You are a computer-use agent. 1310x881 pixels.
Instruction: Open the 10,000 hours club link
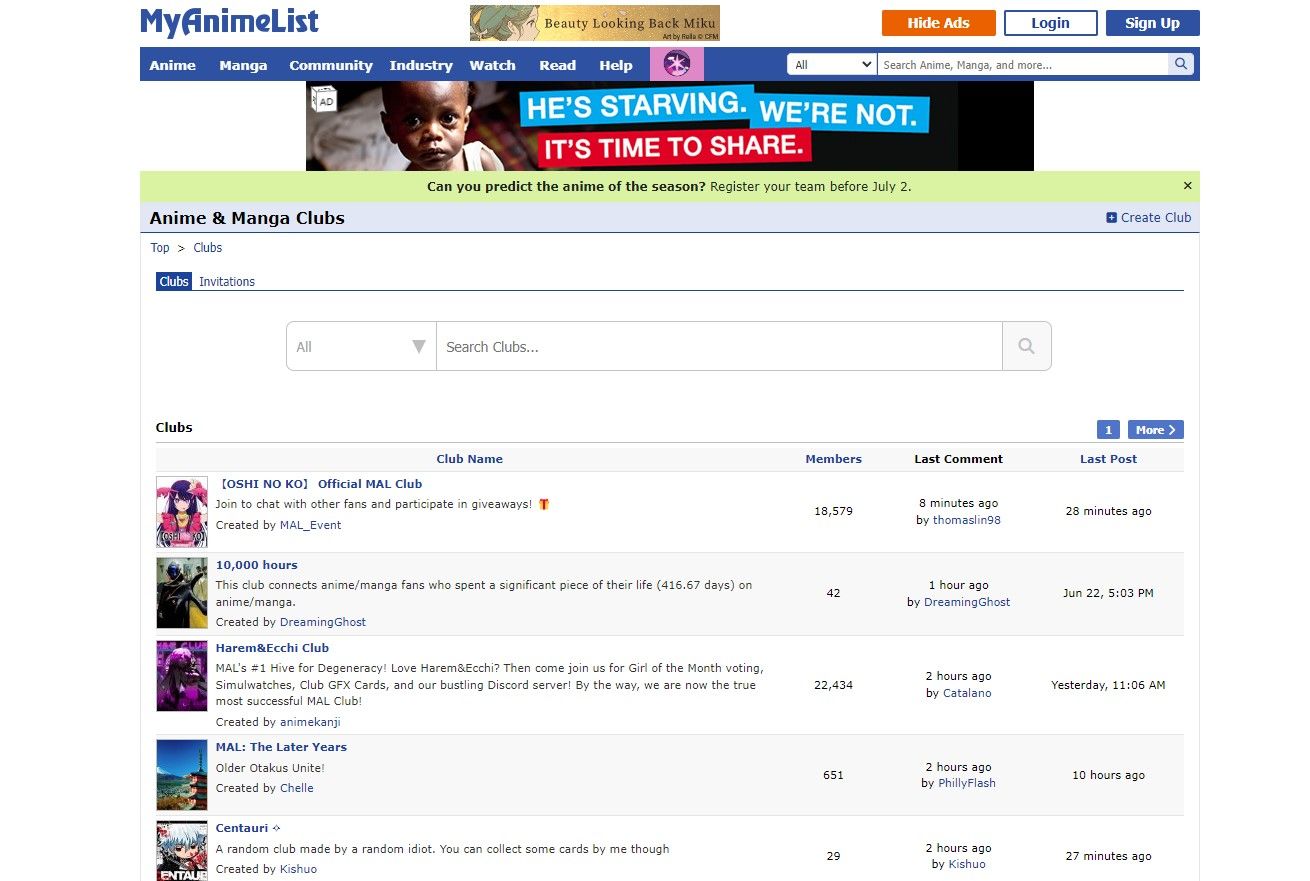[x=257, y=565]
